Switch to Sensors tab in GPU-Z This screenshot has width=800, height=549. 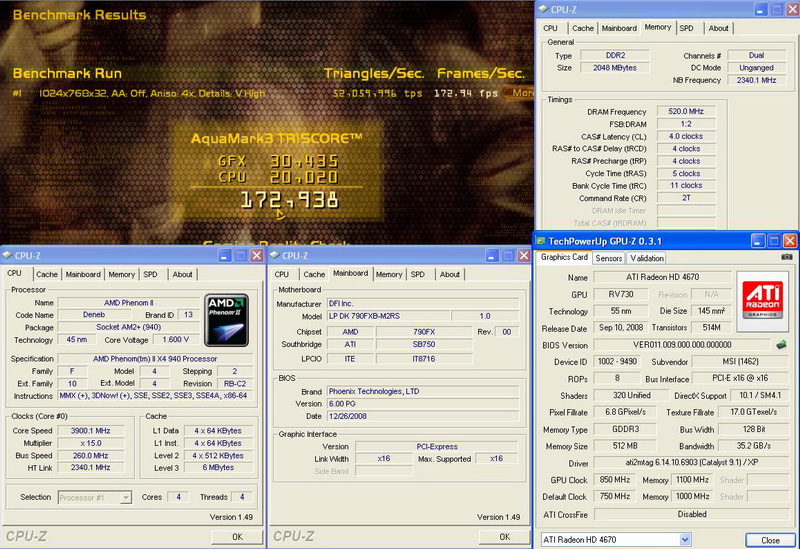coord(609,258)
